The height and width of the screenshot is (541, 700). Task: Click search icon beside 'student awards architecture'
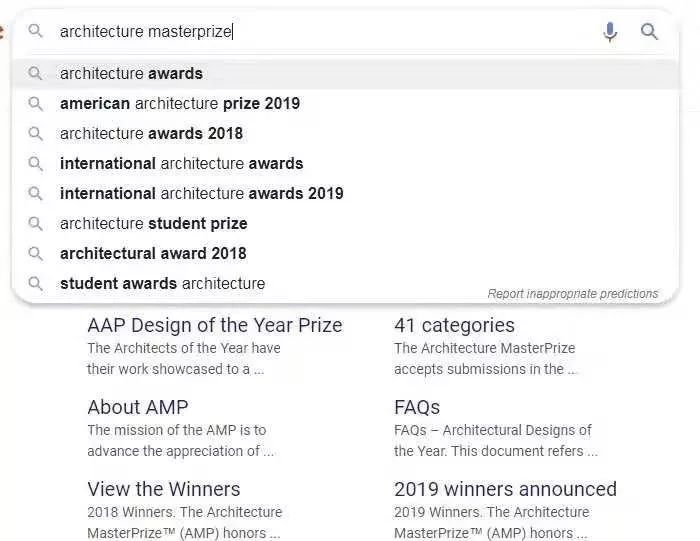click(x=35, y=283)
